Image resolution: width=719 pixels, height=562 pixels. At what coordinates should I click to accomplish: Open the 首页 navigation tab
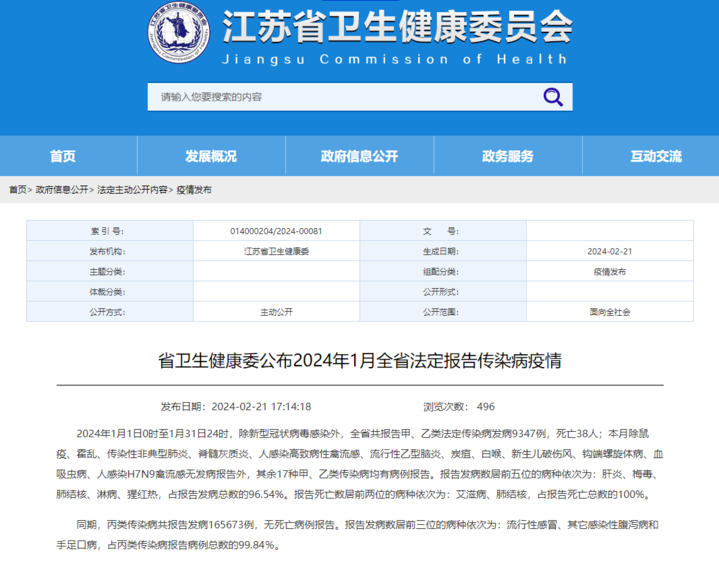(x=63, y=156)
